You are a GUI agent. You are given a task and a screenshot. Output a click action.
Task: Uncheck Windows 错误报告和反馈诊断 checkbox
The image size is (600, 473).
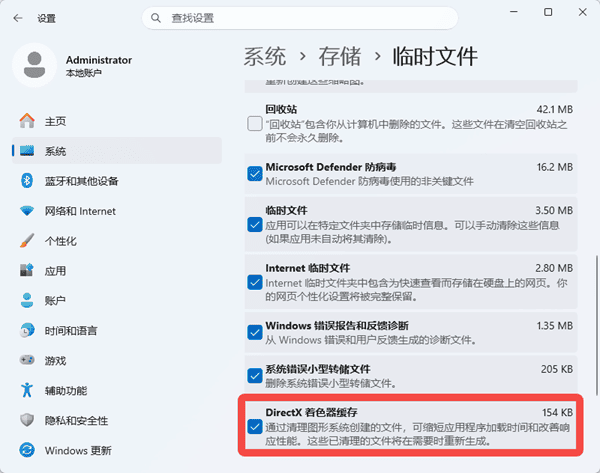coord(254,332)
